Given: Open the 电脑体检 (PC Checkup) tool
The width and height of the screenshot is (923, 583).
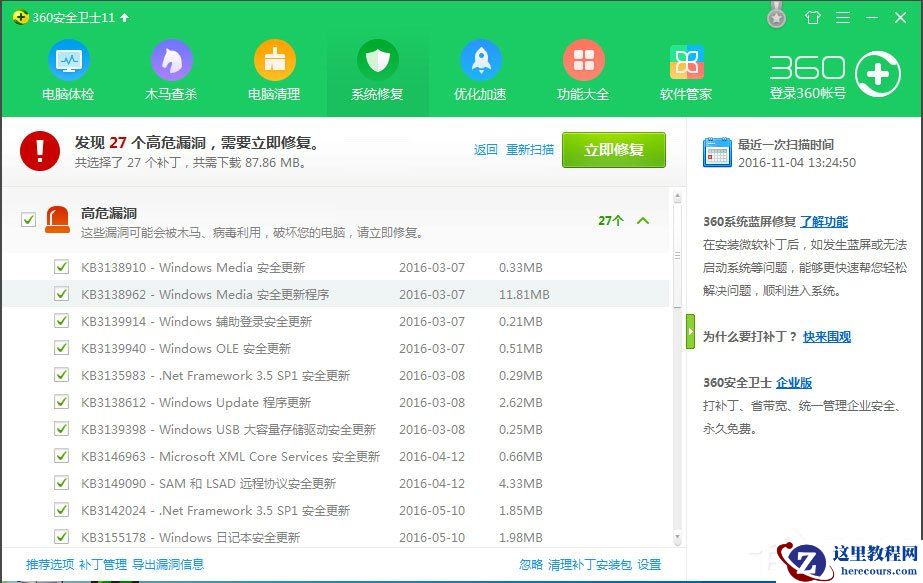Looking at the screenshot, I should click(68, 68).
